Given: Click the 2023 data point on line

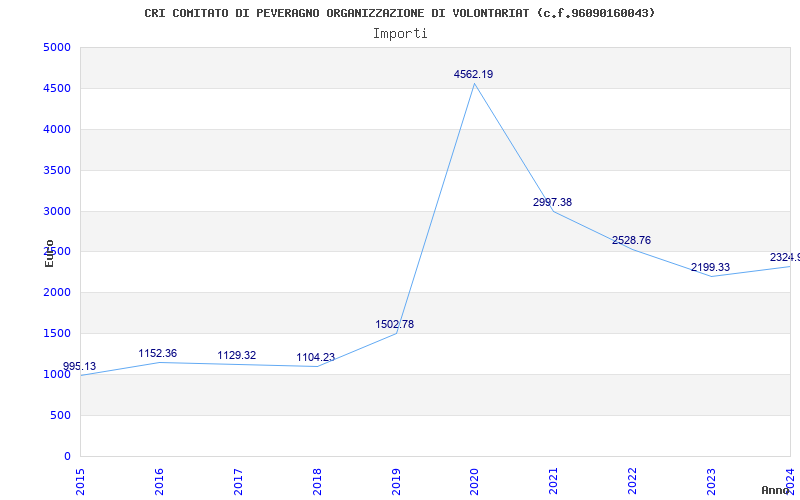Looking at the screenshot, I should pos(711,277).
